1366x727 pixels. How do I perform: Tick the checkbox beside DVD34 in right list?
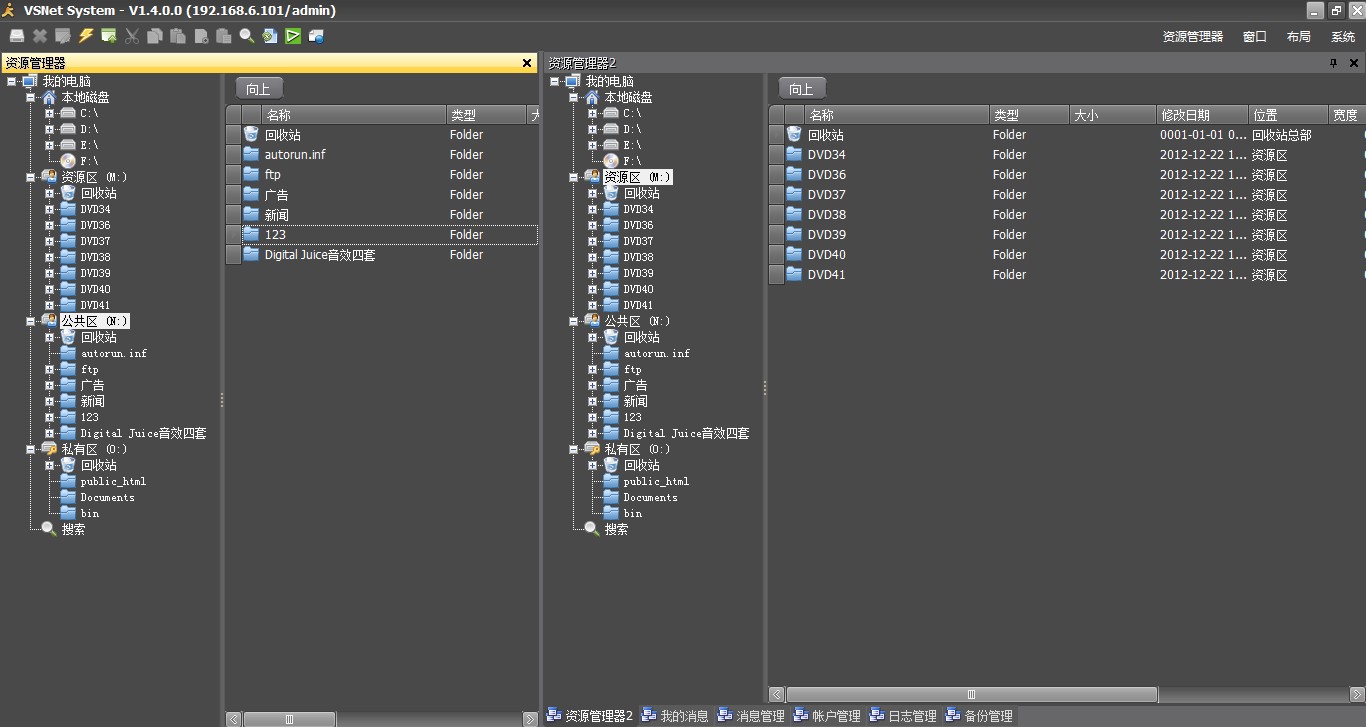tap(776, 155)
